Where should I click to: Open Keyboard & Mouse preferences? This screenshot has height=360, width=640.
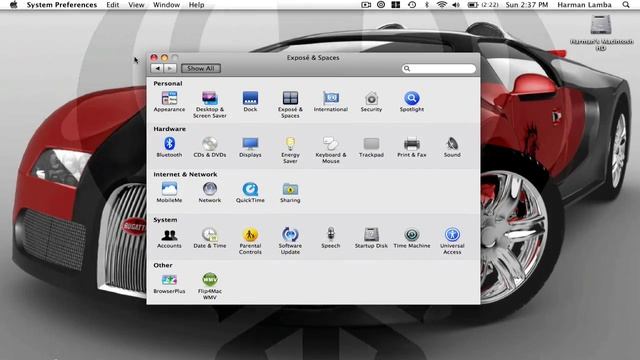(331, 150)
